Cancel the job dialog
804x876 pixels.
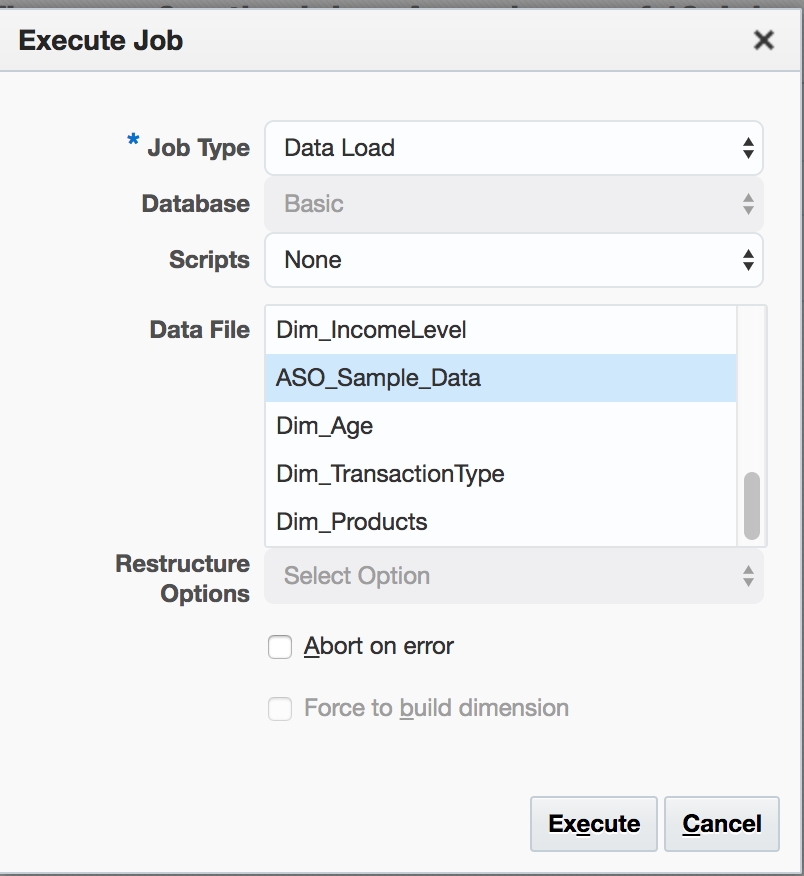(721, 824)
